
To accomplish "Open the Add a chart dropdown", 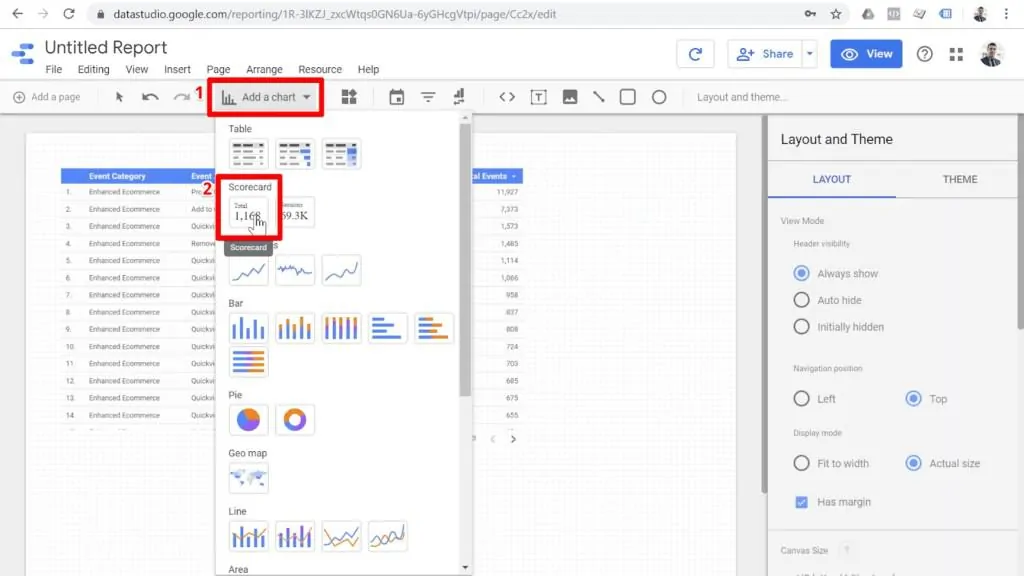I will click(265, 97).
